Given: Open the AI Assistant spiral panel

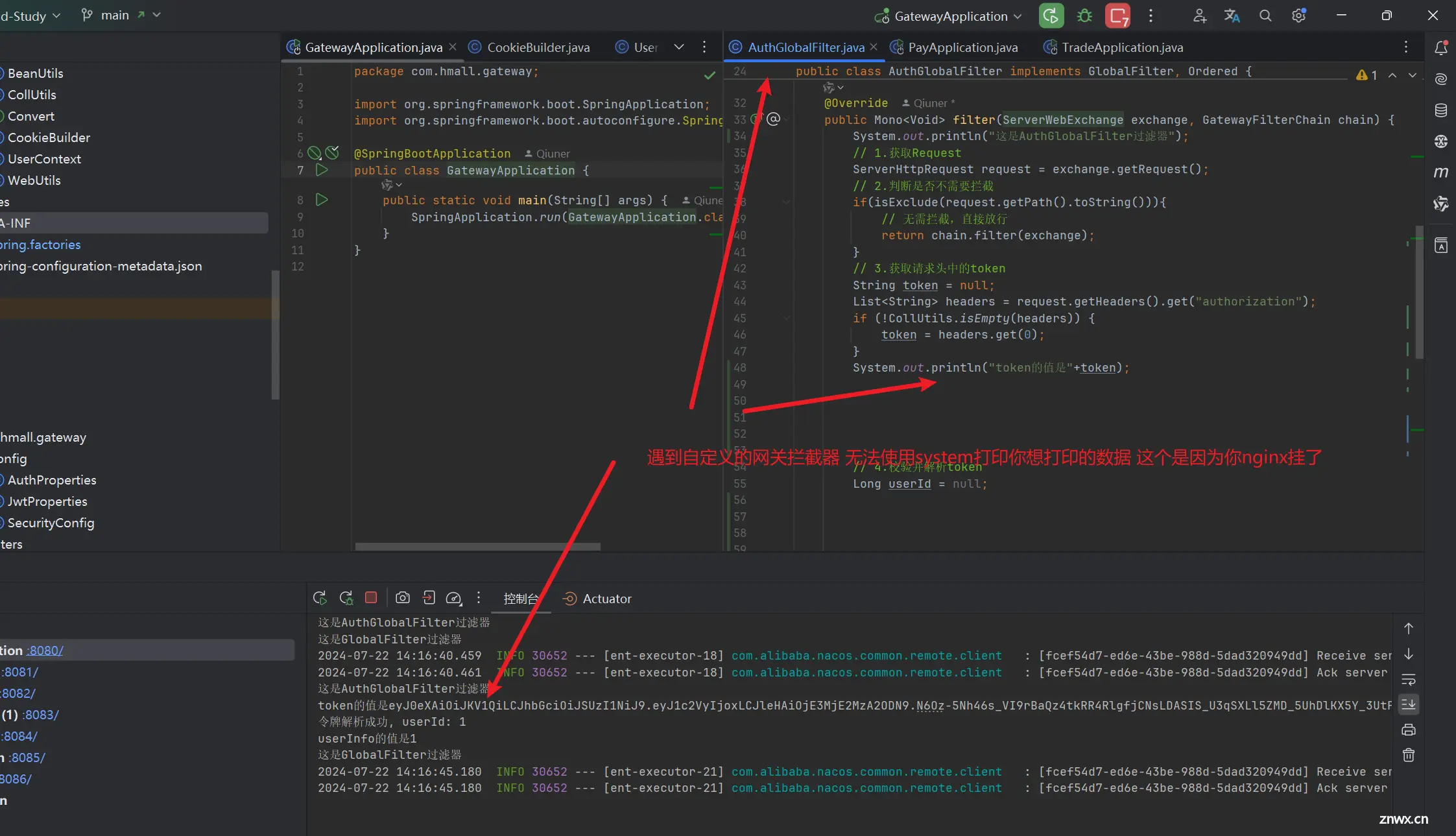Looking at the screenshot, I should pos(1440,79).
